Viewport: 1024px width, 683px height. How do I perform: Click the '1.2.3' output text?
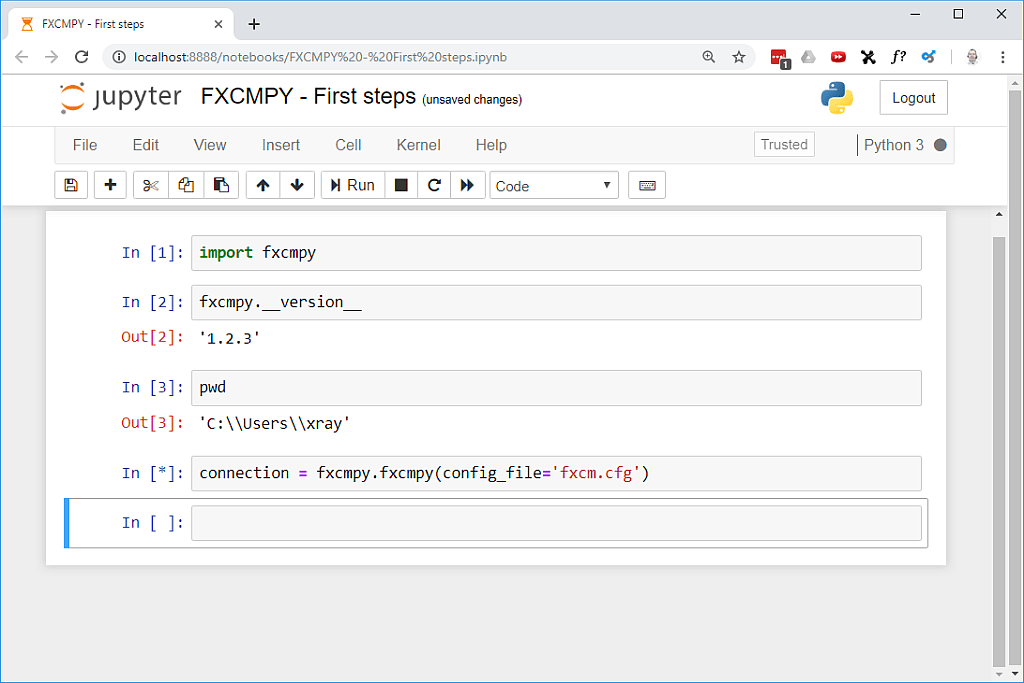230,338
